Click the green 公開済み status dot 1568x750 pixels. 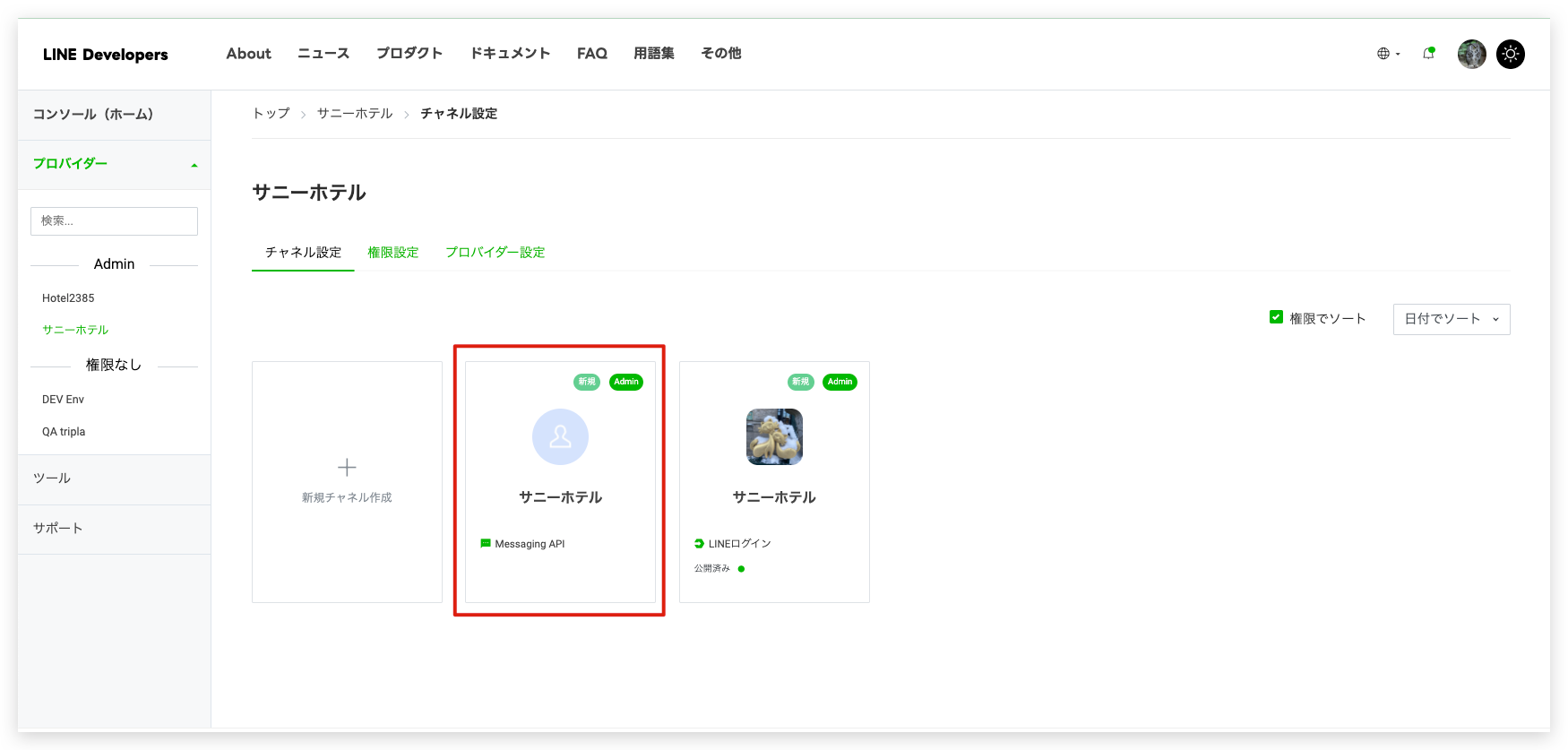pos(741,569)
